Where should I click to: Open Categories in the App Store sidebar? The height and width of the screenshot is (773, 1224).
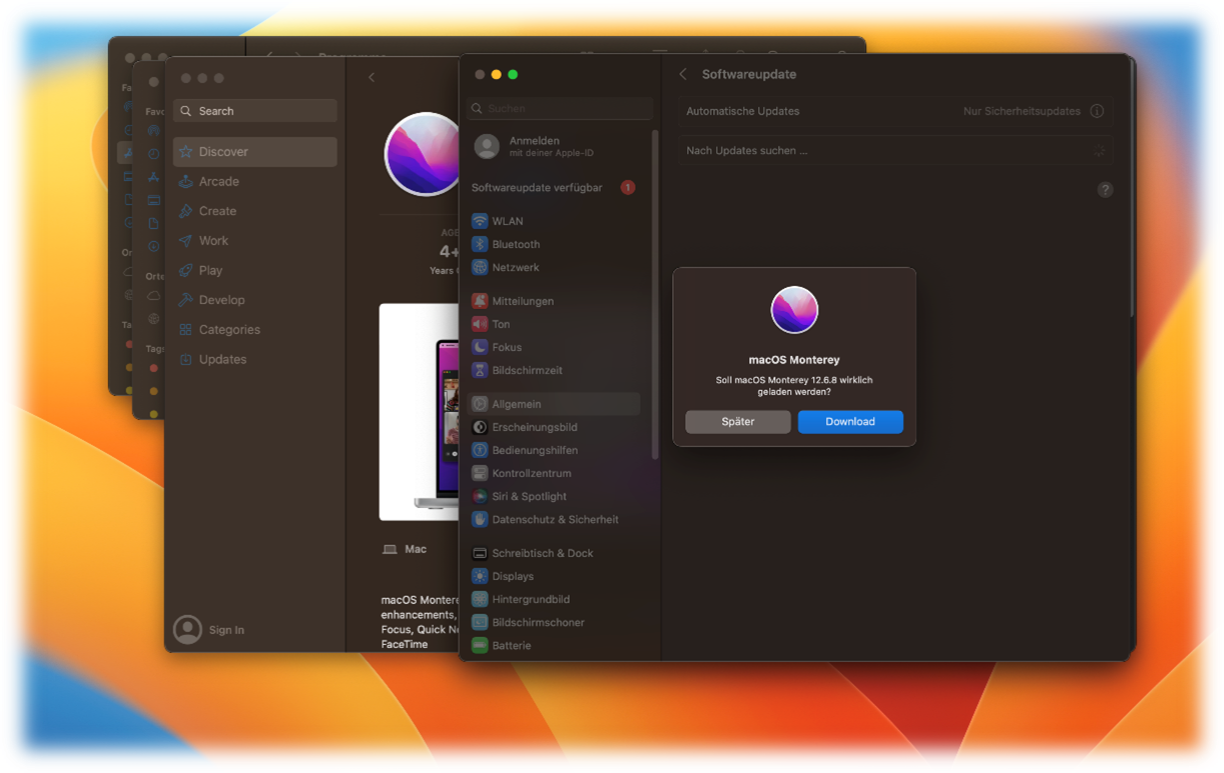coord(255,329)
